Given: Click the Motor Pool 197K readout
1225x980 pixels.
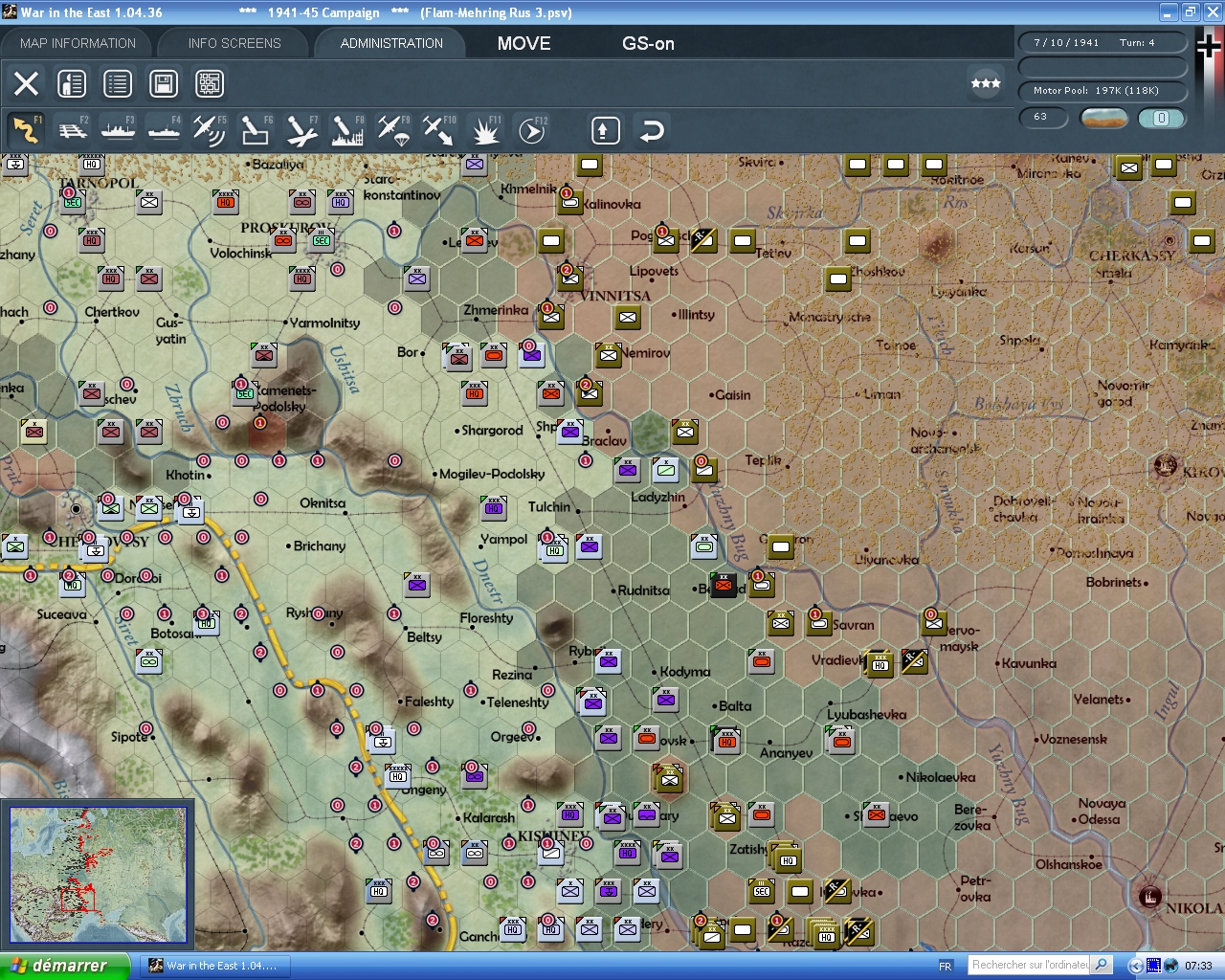Looking at the screenshot, I should pyautogui.click(x=1102, y=91).
